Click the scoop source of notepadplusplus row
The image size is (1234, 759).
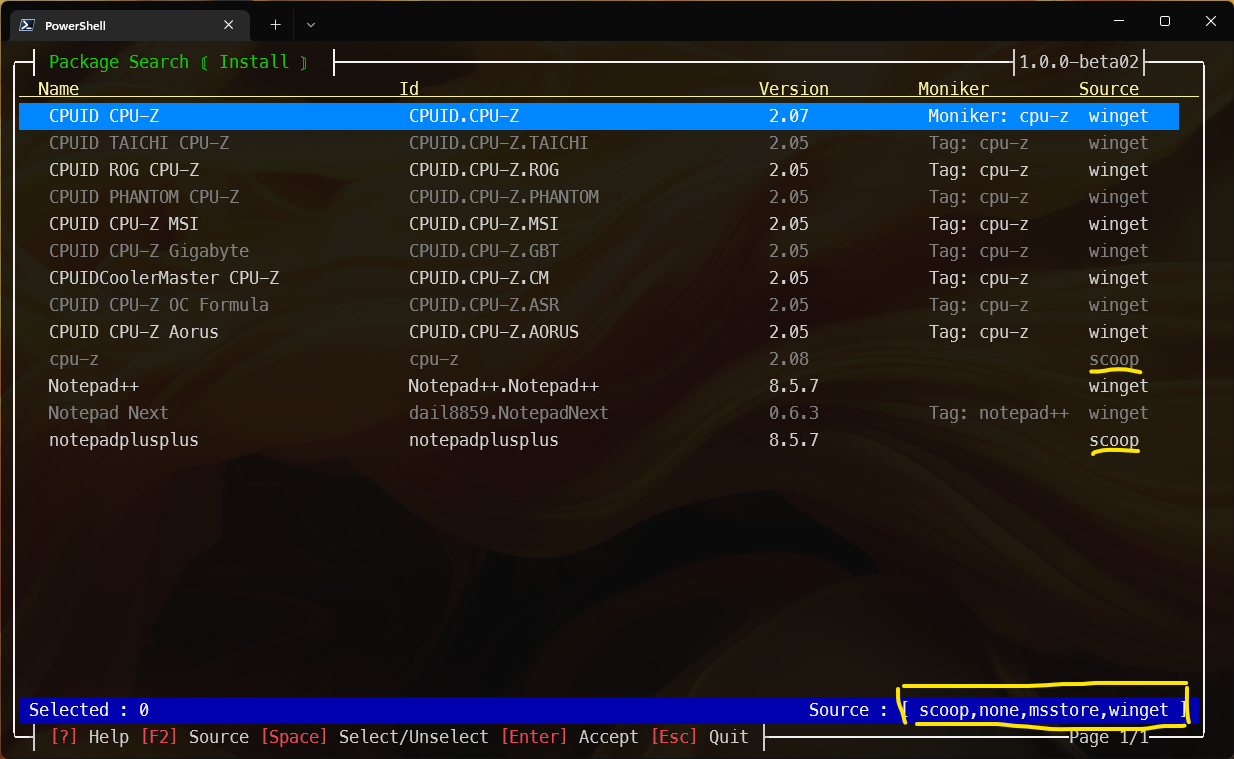click(1114, 440)
